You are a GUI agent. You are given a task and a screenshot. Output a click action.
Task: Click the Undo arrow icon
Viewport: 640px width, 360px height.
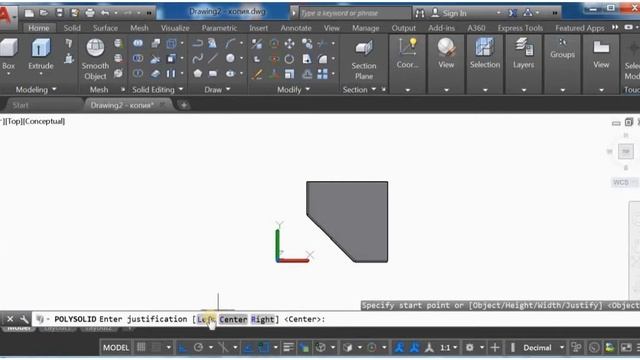(105, 13)
